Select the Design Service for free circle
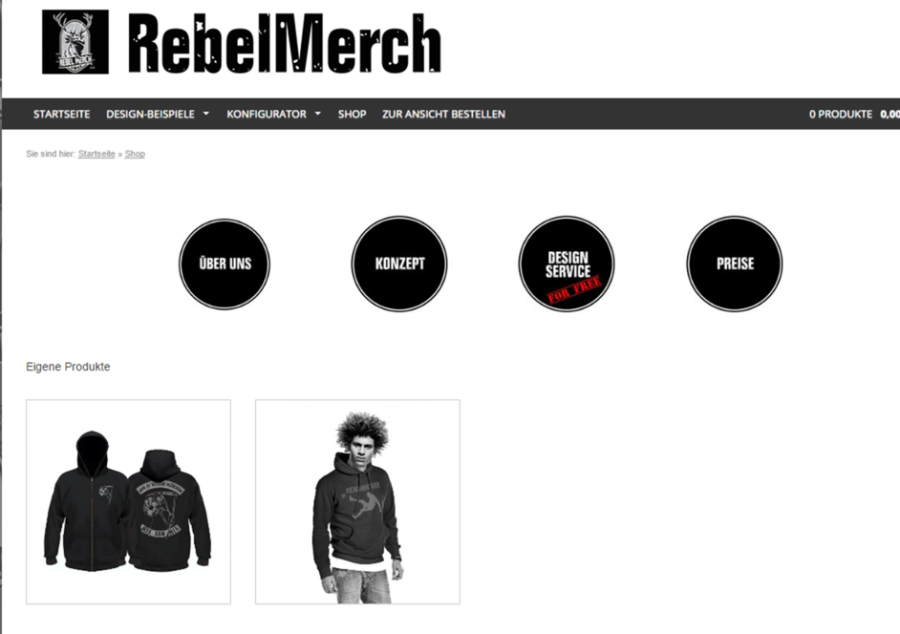 coord(567,264)
